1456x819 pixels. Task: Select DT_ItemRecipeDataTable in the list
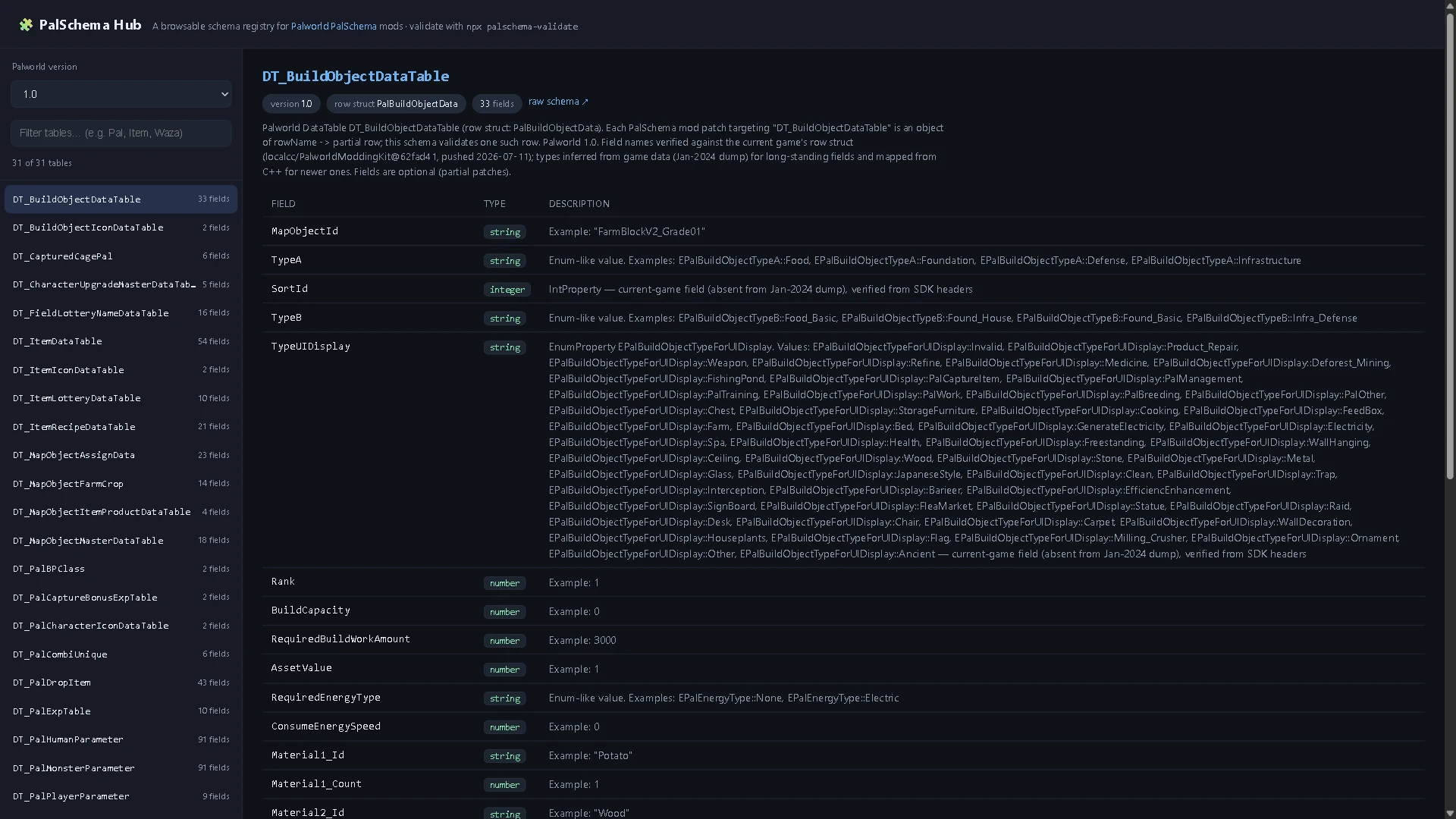(121, 427)
